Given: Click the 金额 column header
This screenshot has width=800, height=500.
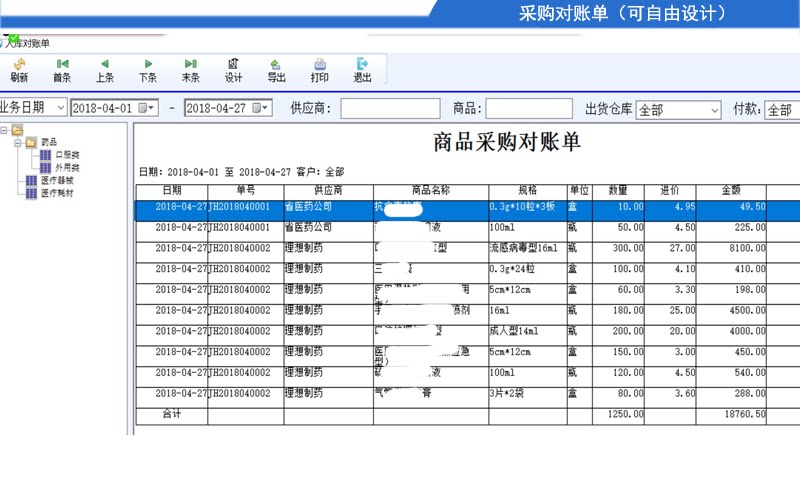Looking at the screenshot, I should point(731,191).
